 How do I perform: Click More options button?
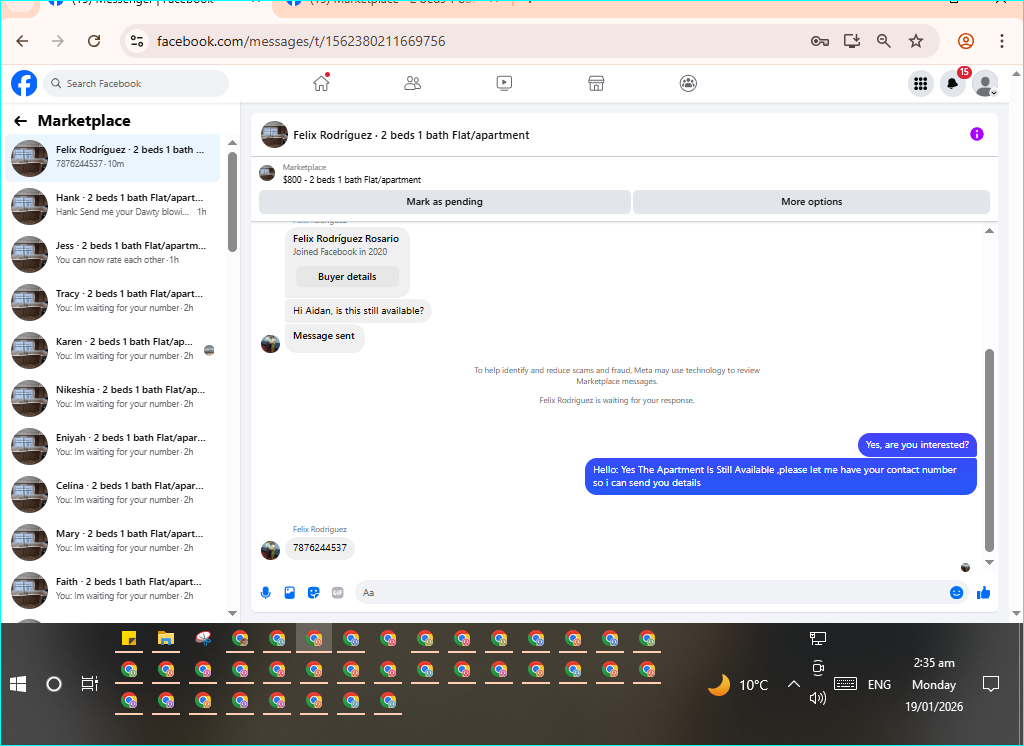point(812,202)
